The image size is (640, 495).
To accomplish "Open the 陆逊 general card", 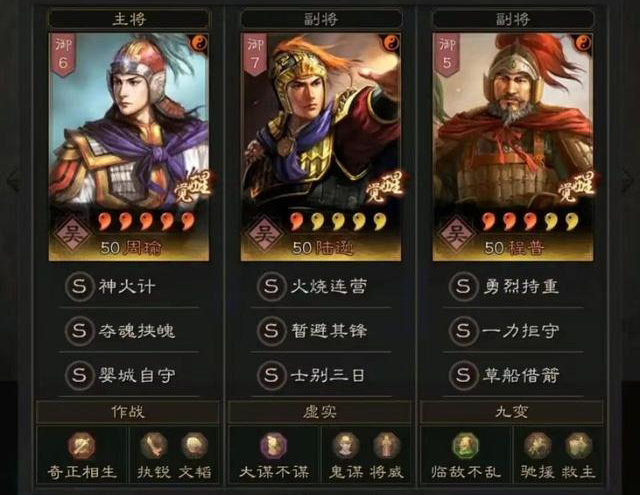I will (321, 147).
